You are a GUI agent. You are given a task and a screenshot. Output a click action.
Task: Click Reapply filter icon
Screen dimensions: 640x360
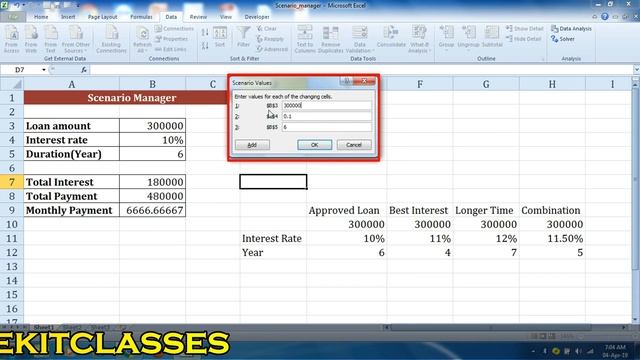[x=270, y=39]
